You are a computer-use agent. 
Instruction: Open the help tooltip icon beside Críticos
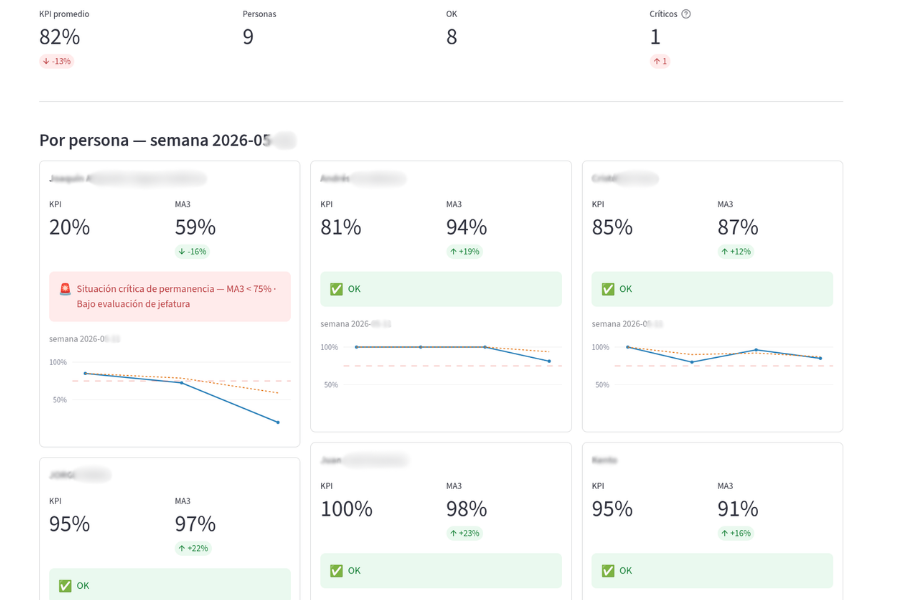pyautogui.click(x=686, y=14)
